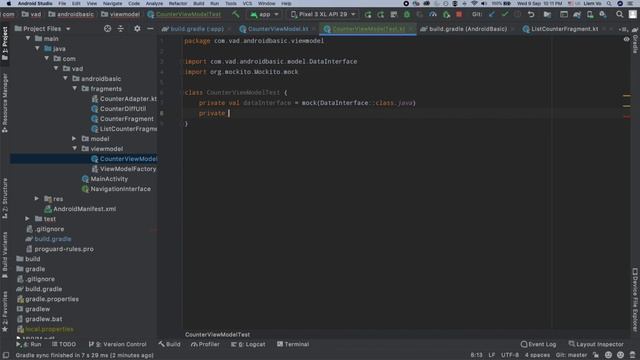This screenshot has width=640, height=360.
Task: Click the 4 spaces indent setting
Action: pyautogui.click(x=537, y=355)
